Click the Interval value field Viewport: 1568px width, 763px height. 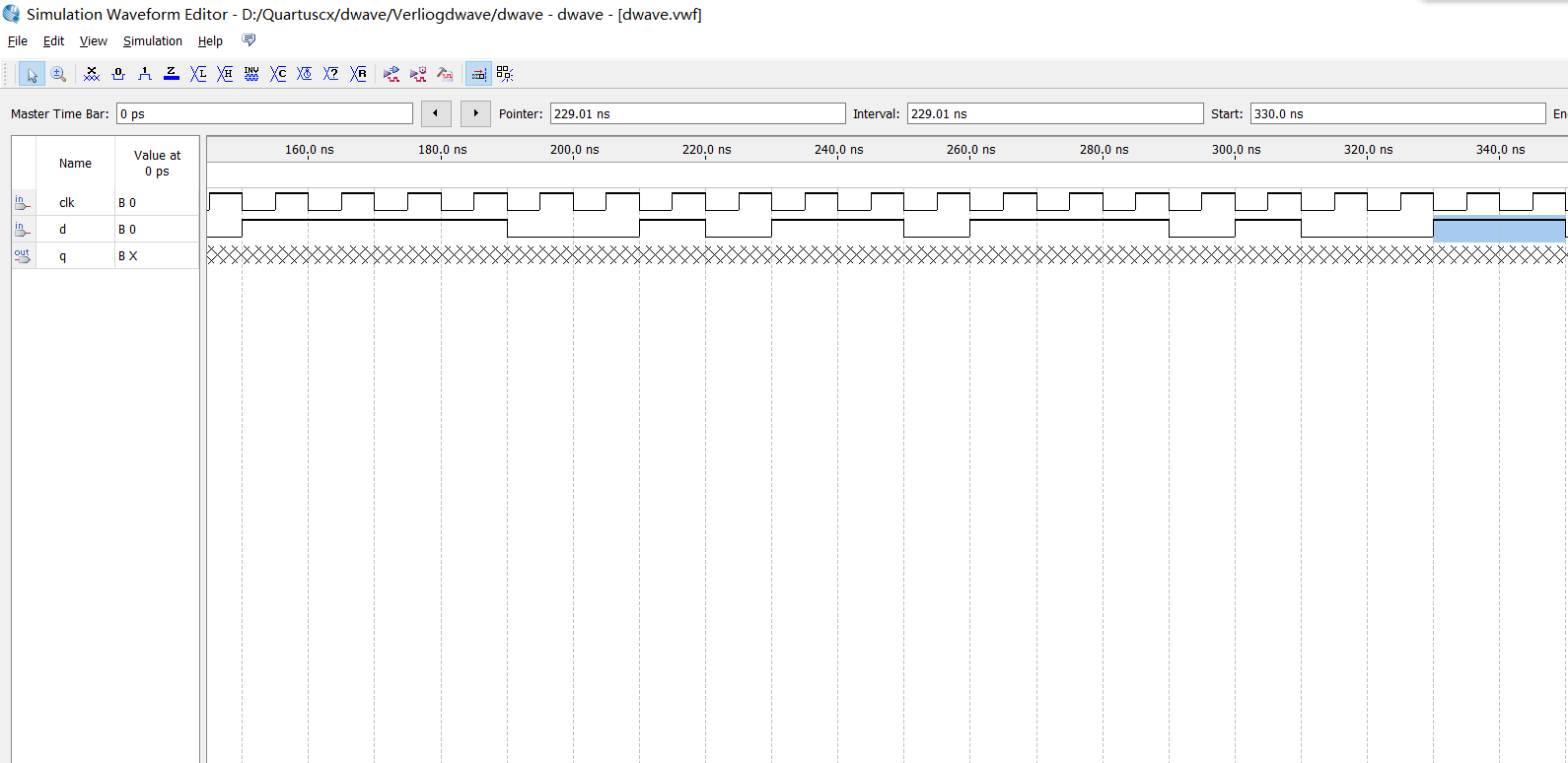pyautogui.click(x=1055, y=113)
